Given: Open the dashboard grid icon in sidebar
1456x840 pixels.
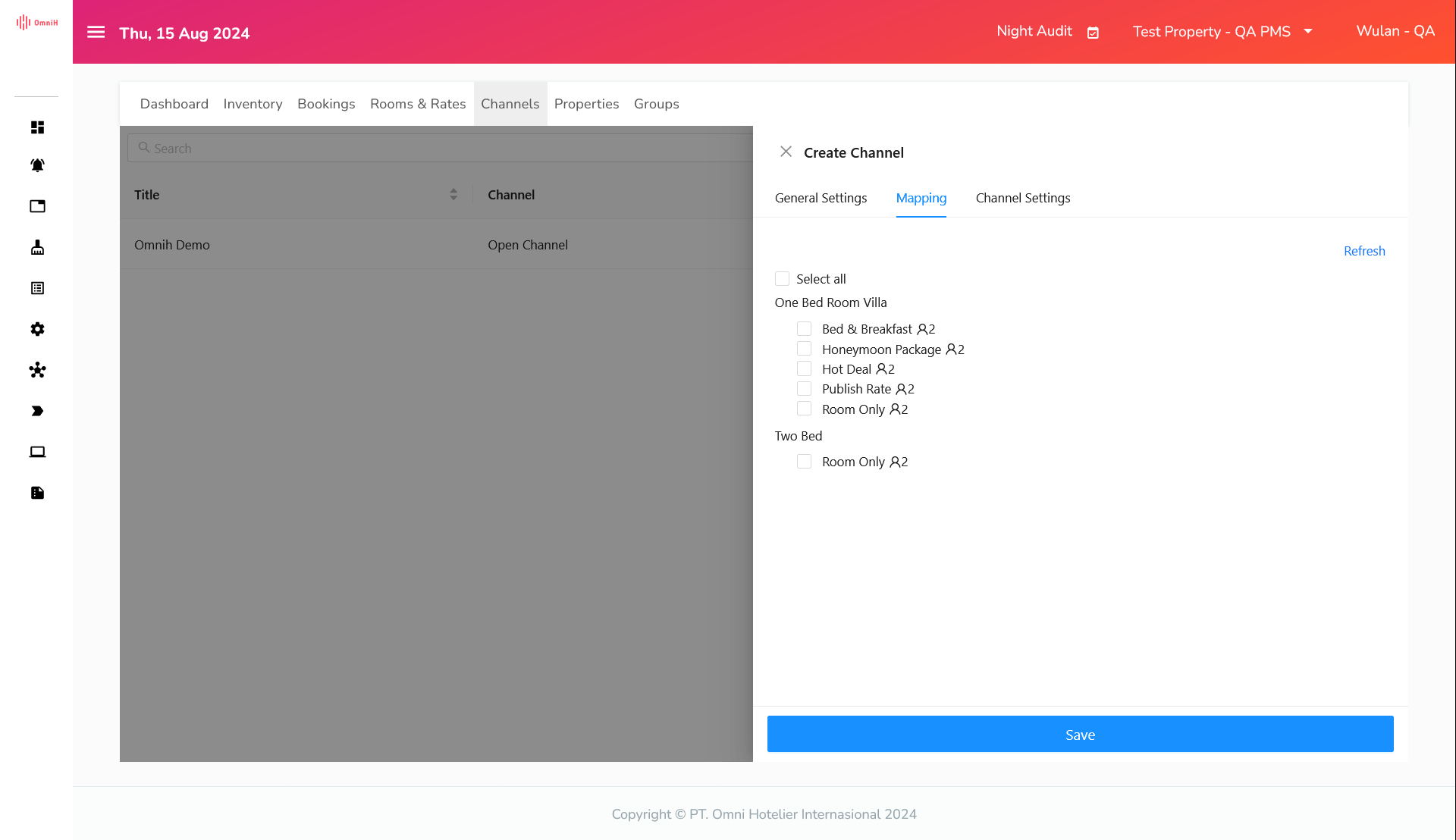Looking at the screenshot, I should point(37,127).
